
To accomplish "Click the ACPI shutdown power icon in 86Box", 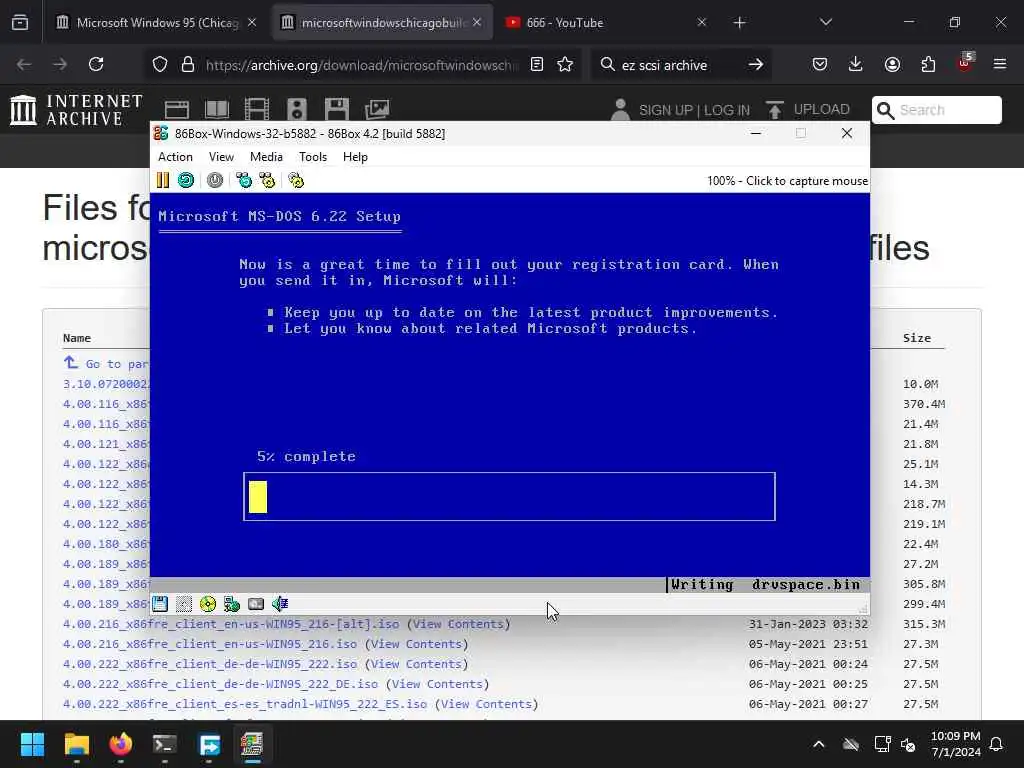I will pos(215,180).
